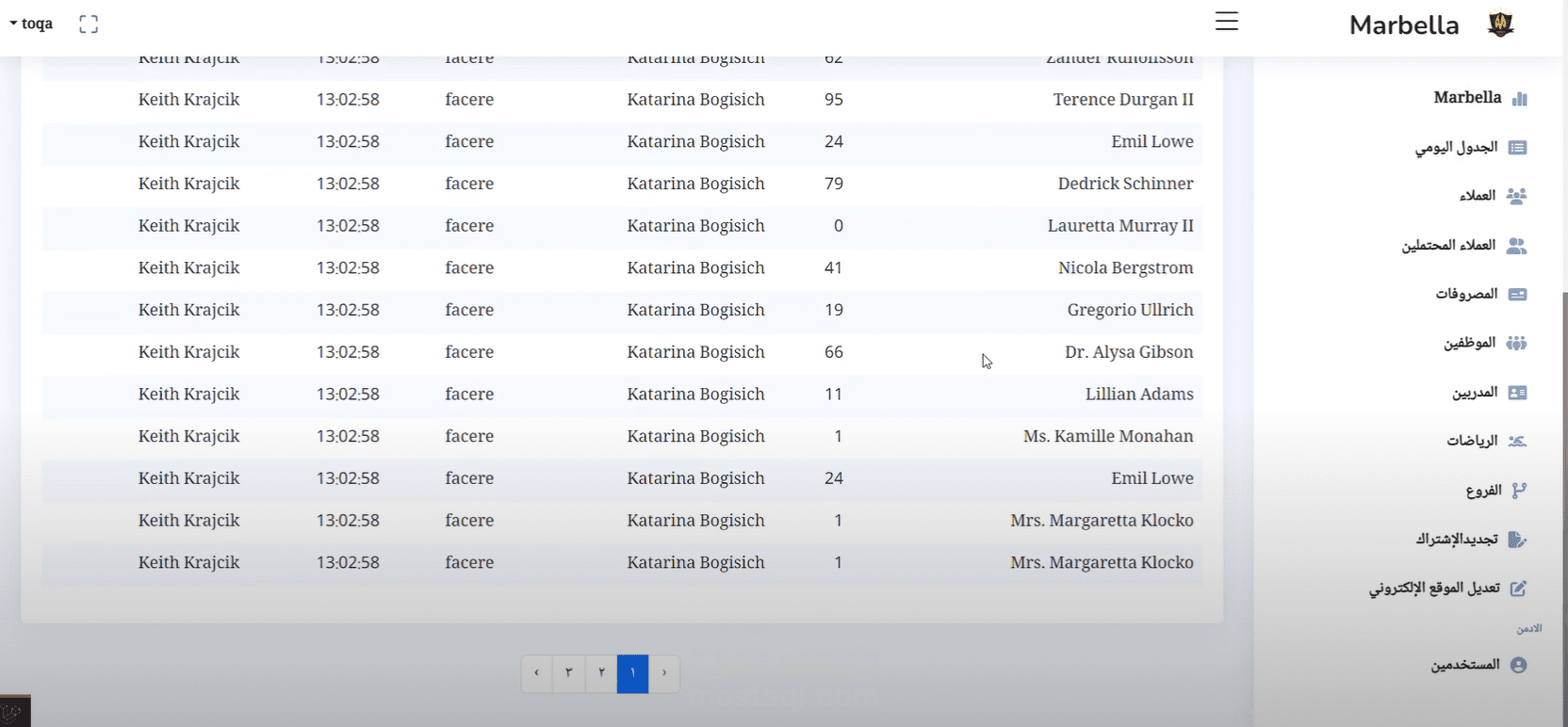Select the Nicola Bergstrom name cell
1568x727 pixels.
tap(1125, 268)
